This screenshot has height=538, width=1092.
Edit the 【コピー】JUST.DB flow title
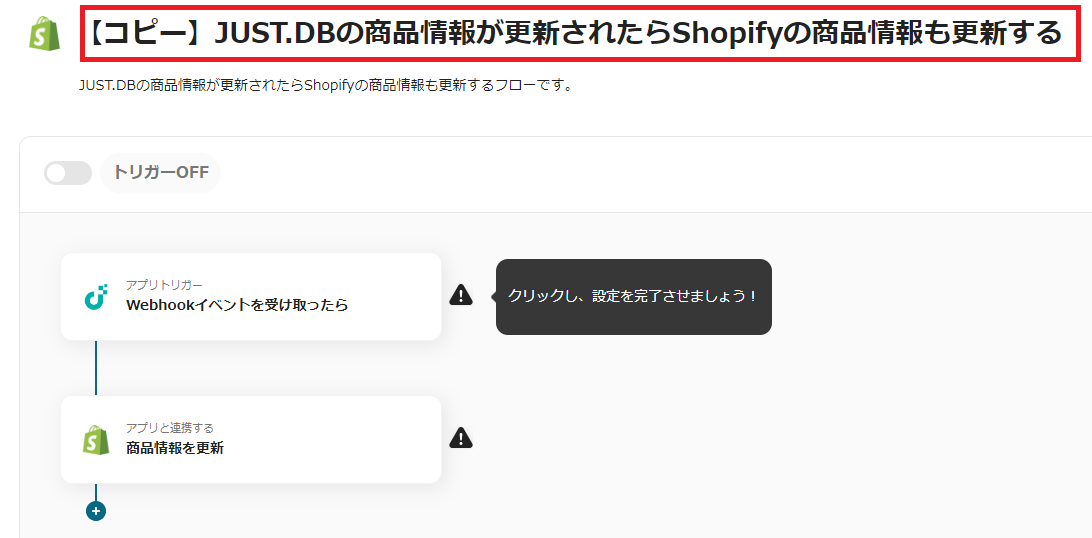(x=575, y=34)
